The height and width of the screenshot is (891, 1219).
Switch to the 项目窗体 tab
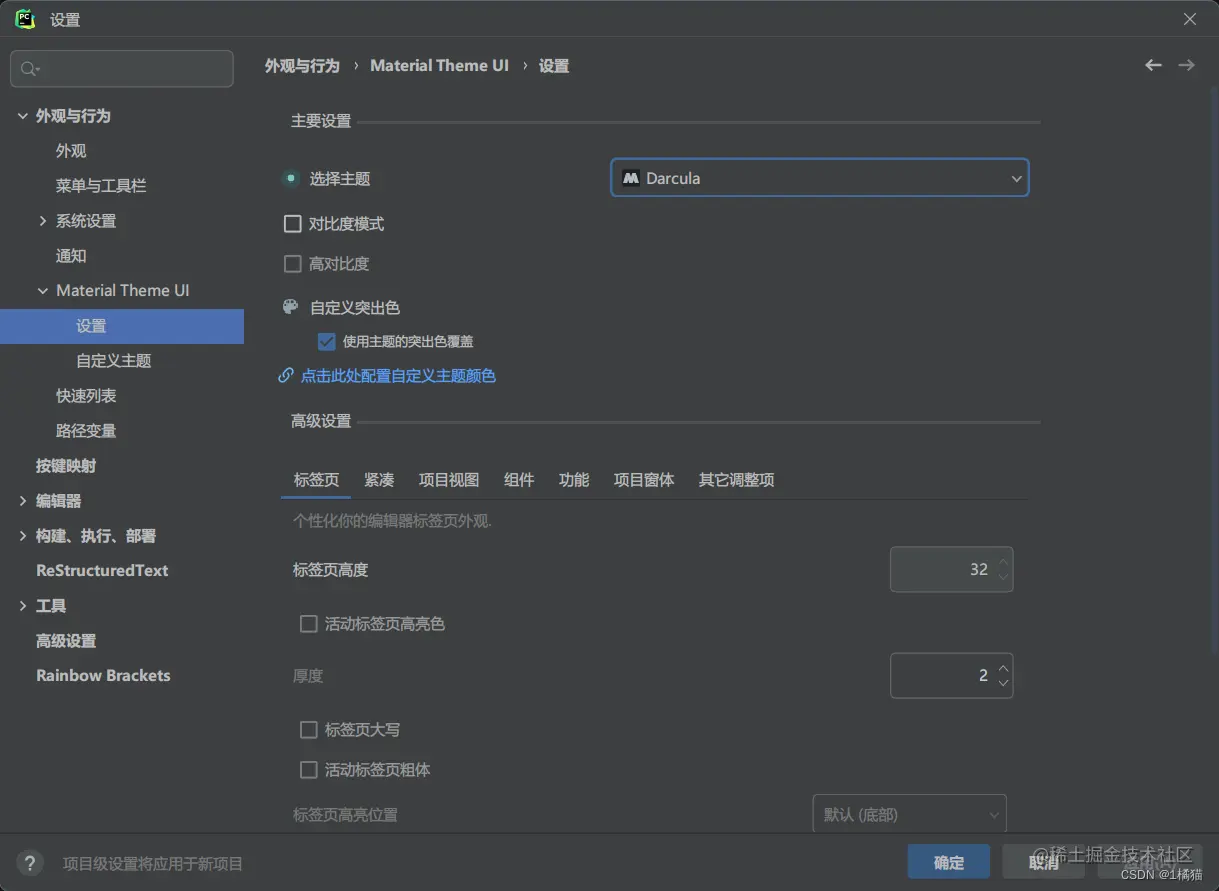point(644,480)
